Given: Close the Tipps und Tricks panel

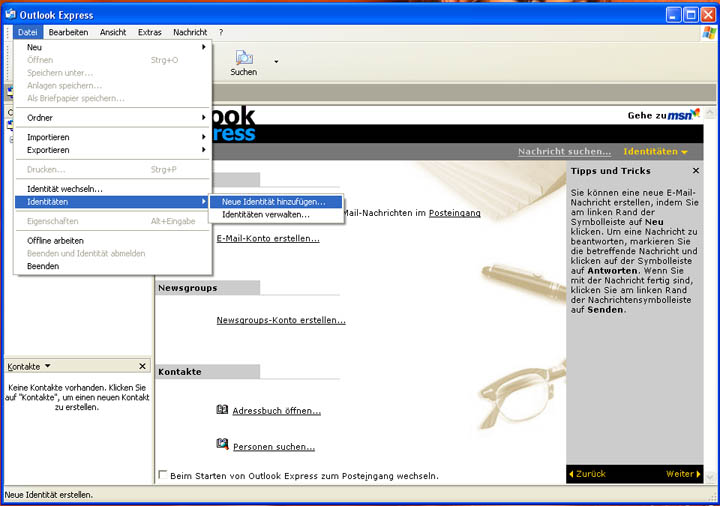Looking at the screenshot, I should [696, 171].
